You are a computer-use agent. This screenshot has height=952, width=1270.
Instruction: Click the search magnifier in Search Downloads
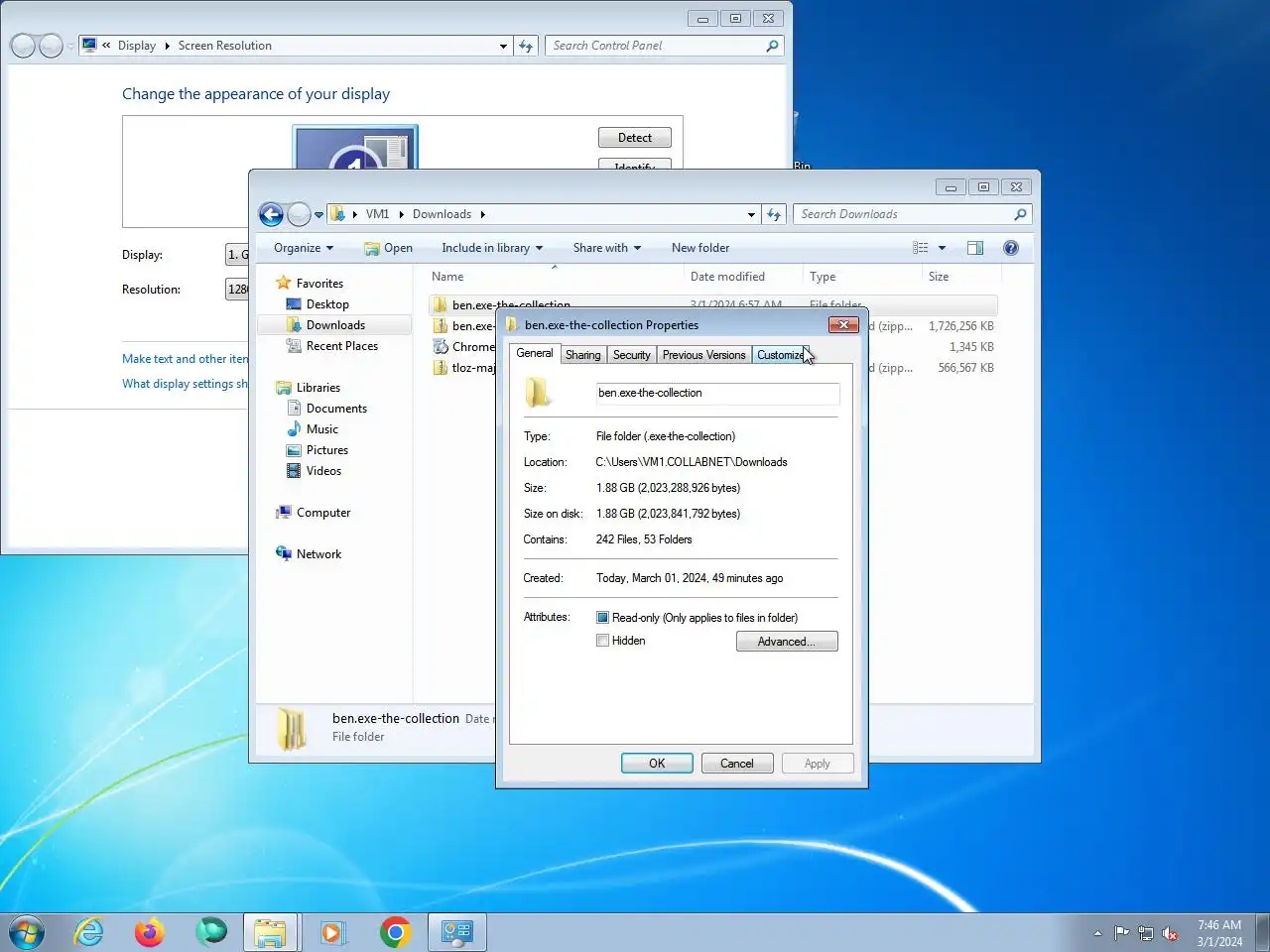coord(1020,214)
